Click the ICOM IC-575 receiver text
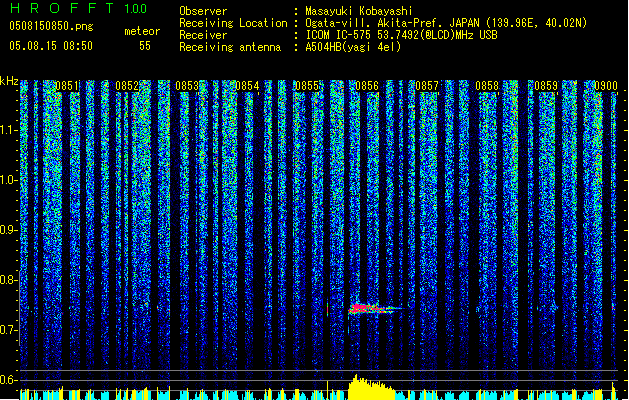This screenshot has width=629, height=400. coord(401,35)
